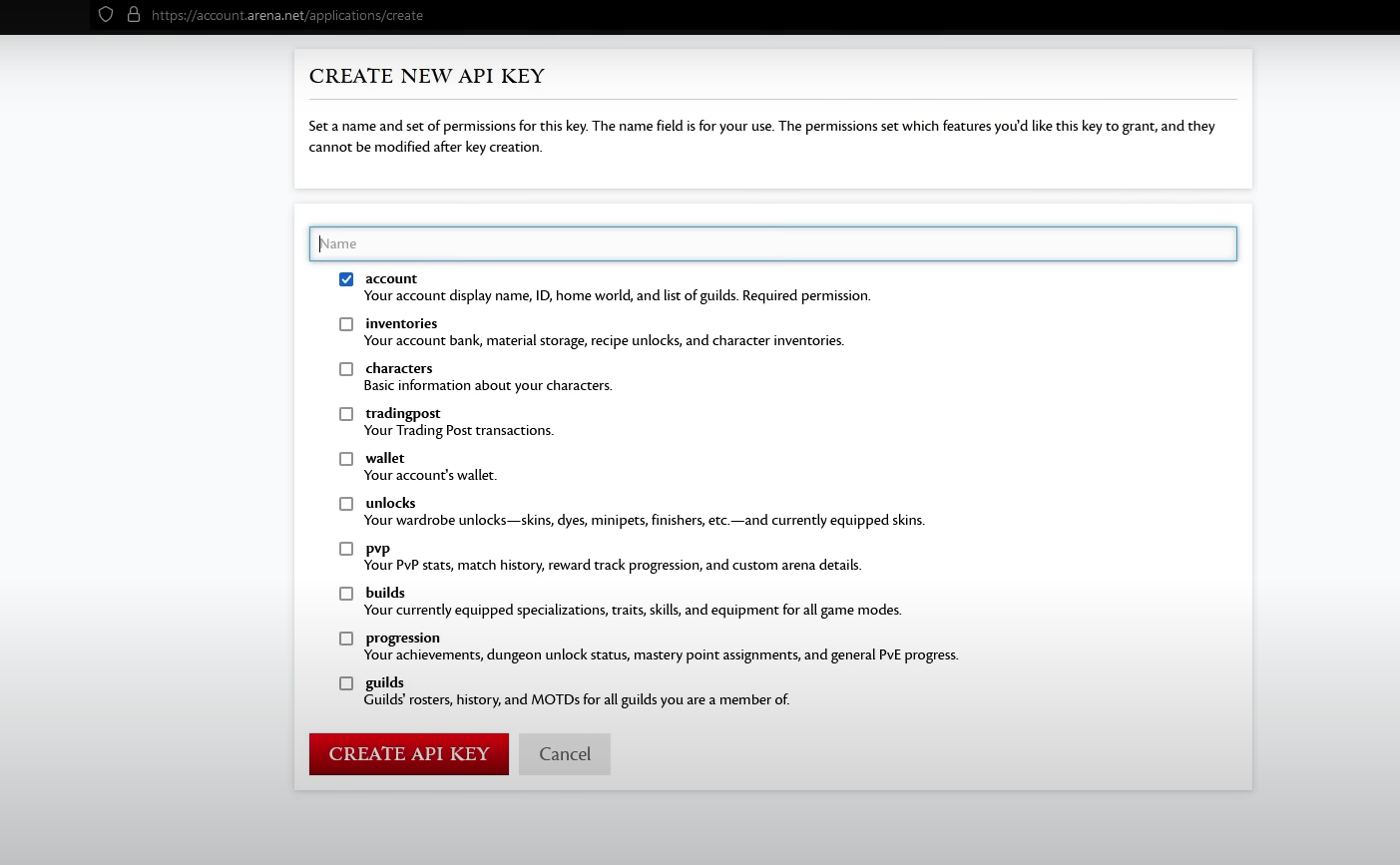1400x865 pixels.
Task: Enable the inventories permission
Action: tap(346, 324)
